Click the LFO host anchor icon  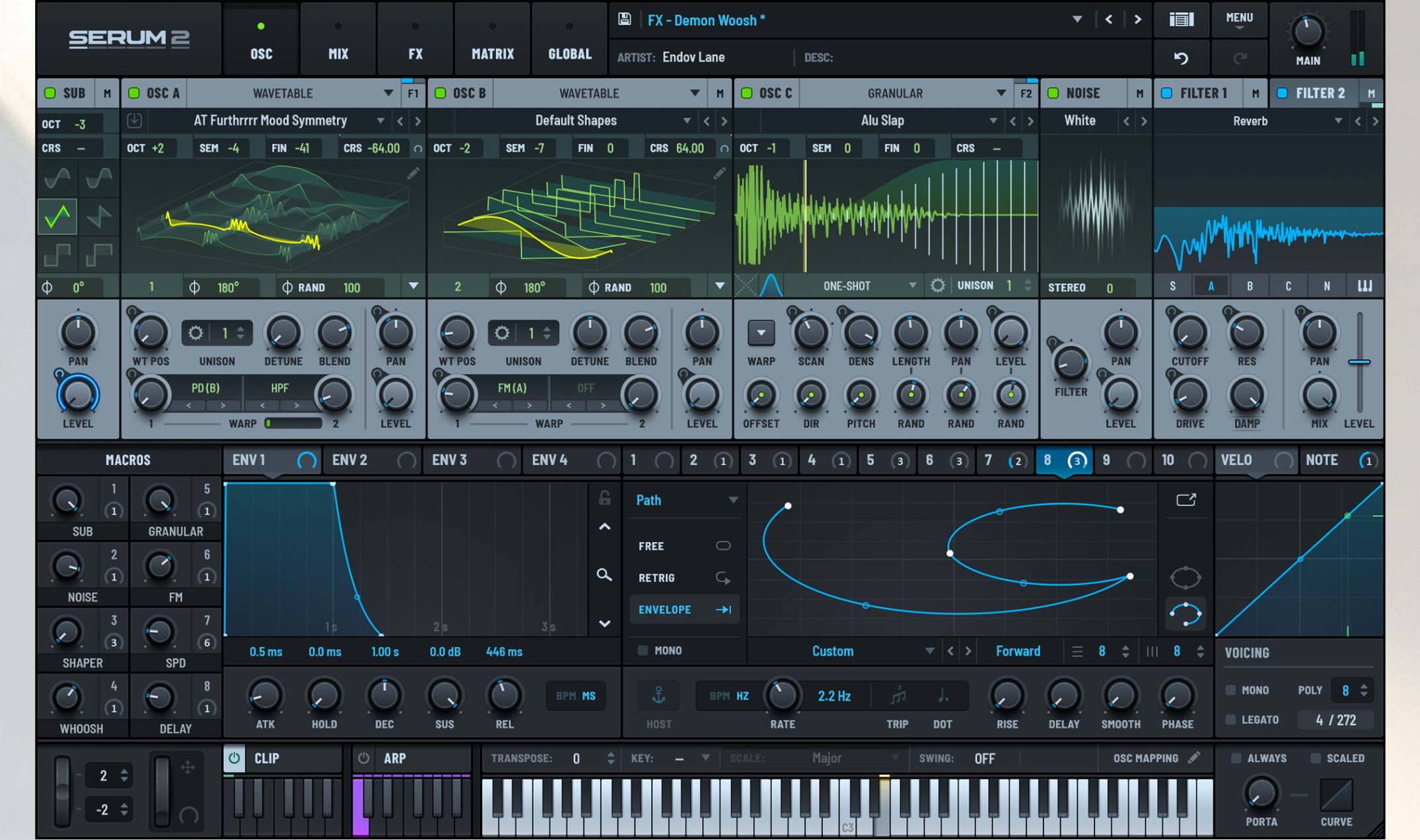point(658,695)
